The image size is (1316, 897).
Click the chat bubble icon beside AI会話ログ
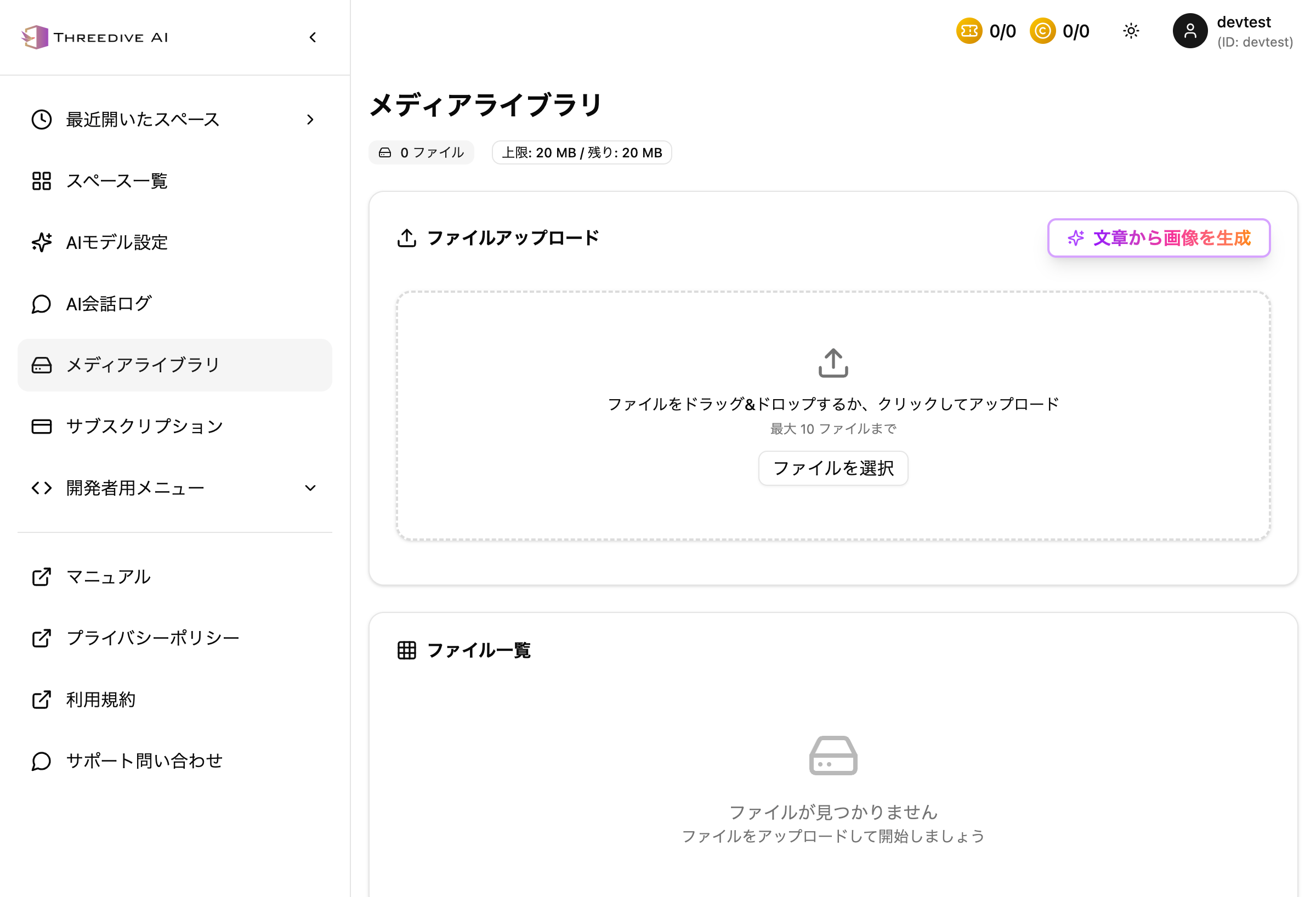pos(41,304)
